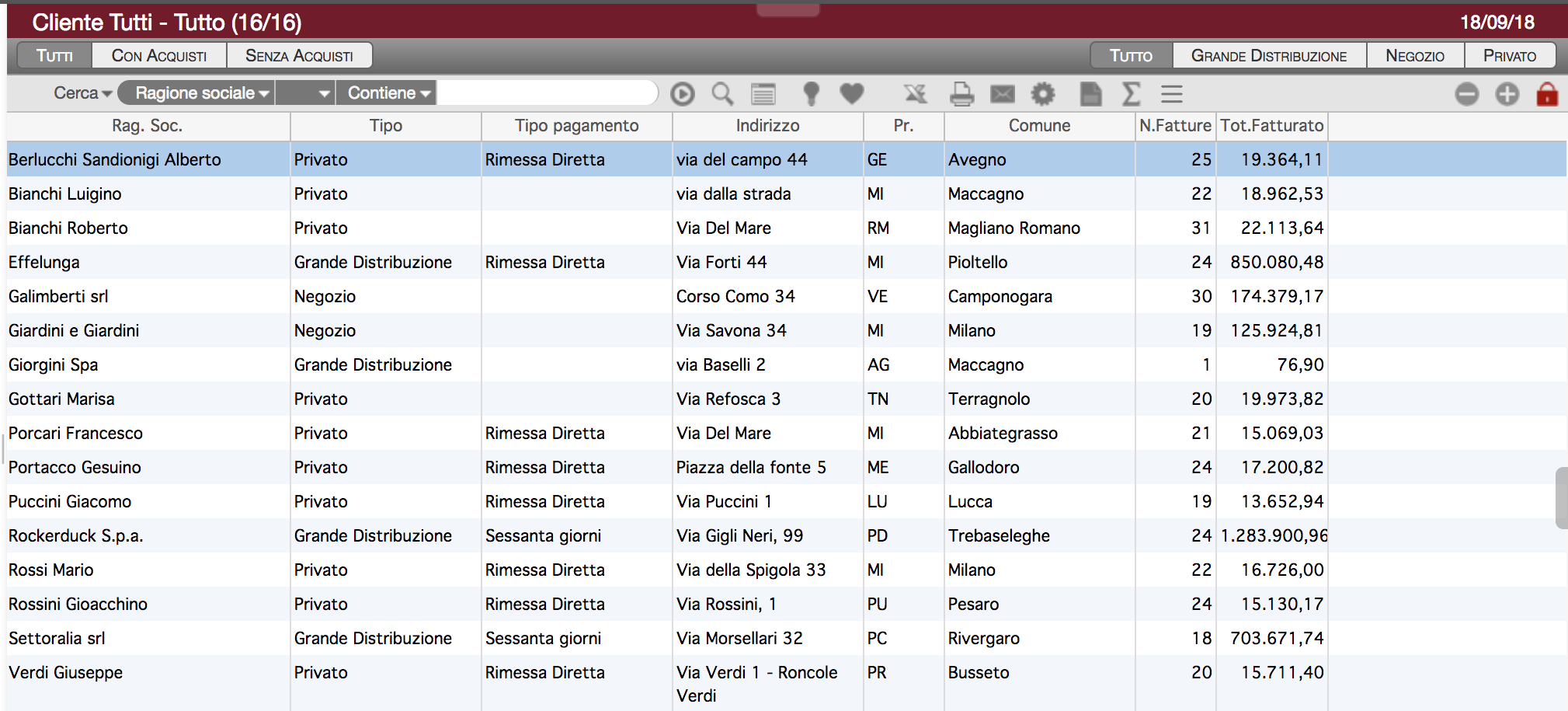Open the empty dropdown beside Ragione sociale

305,93
